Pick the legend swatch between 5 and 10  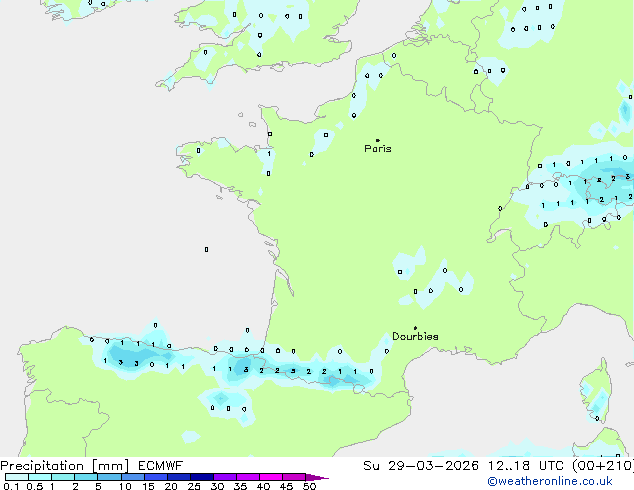(109, 477)
